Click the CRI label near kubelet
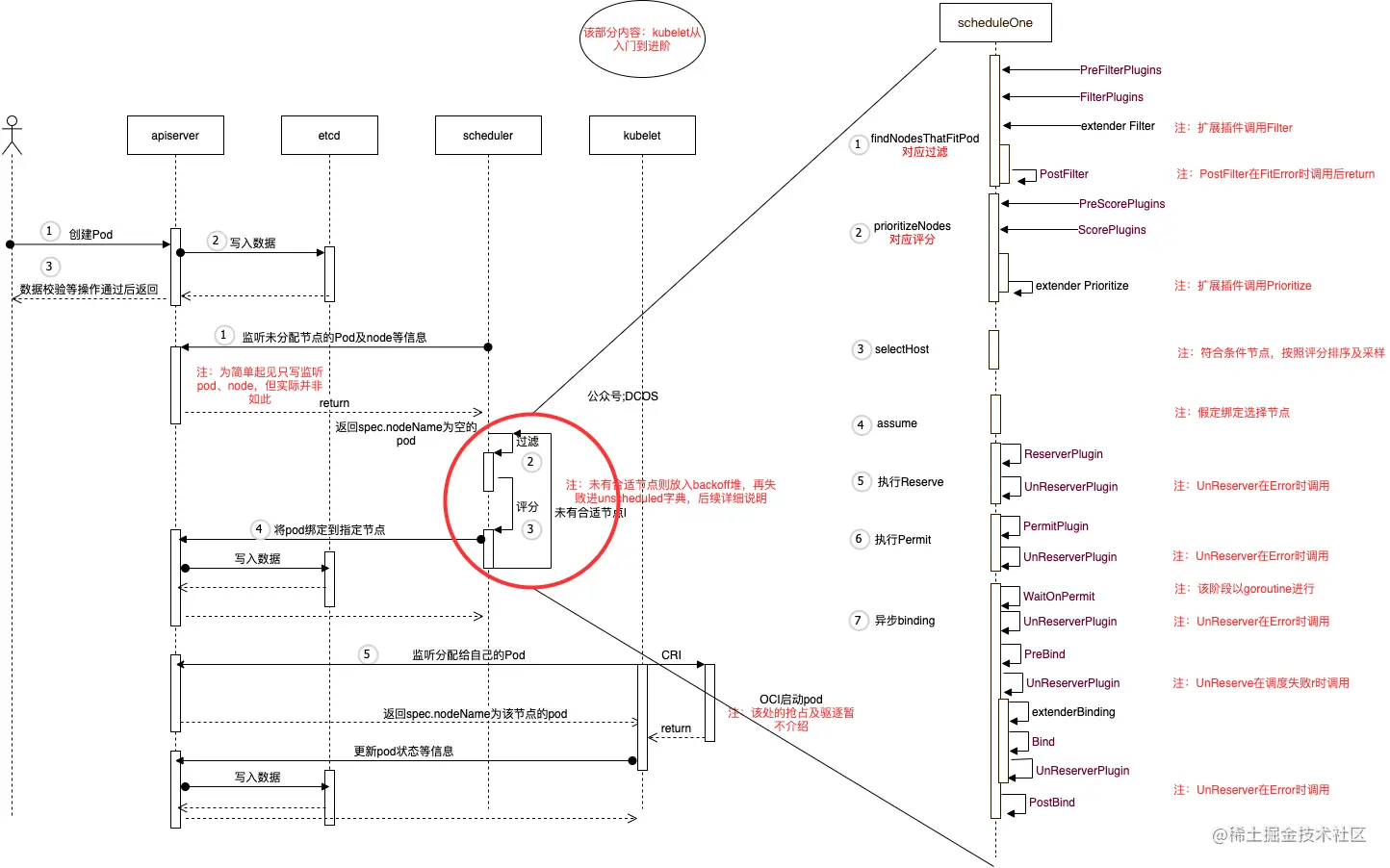 (x=671, y=655)
